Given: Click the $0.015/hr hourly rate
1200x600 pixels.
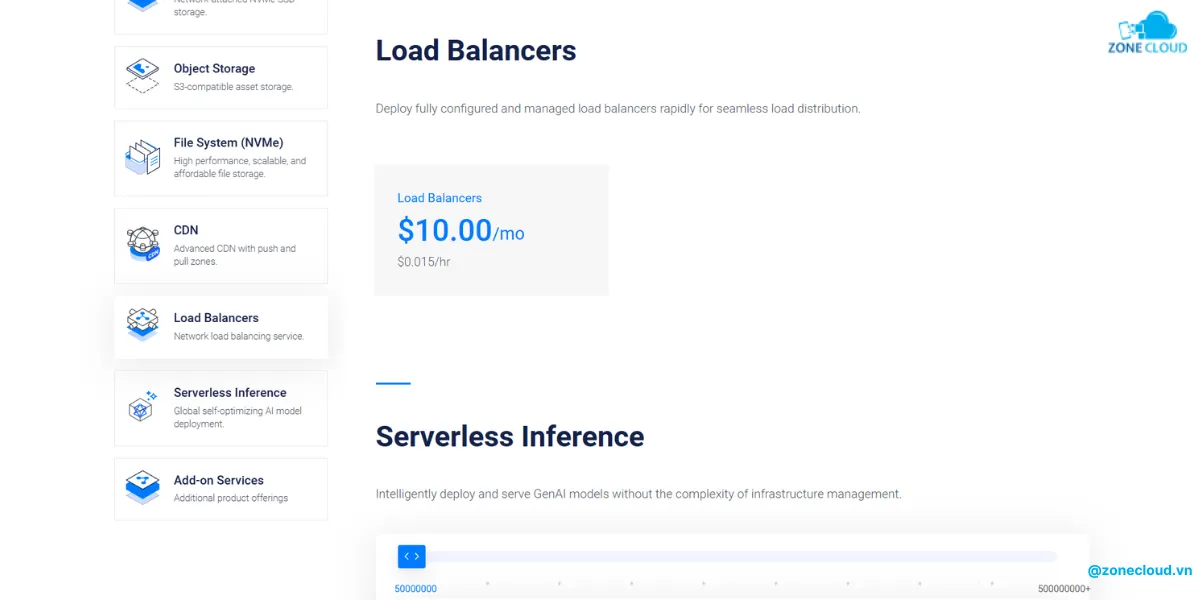Looking at the screenshot, I should pos(424,262).
